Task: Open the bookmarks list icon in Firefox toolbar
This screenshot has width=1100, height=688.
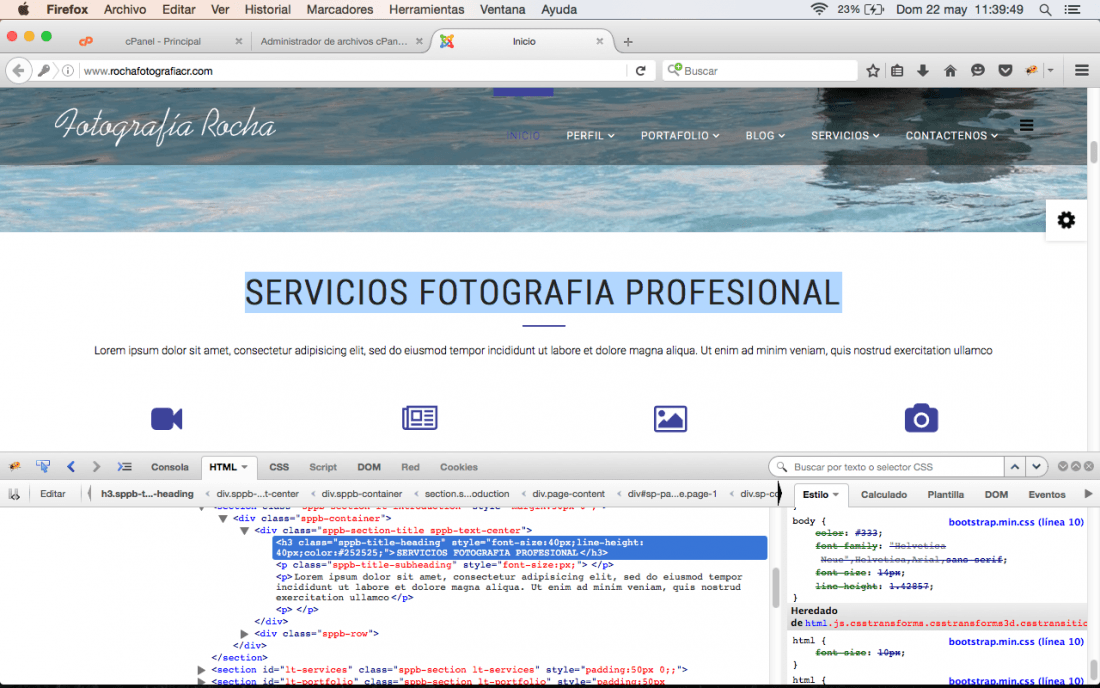Action: [897, 71]
